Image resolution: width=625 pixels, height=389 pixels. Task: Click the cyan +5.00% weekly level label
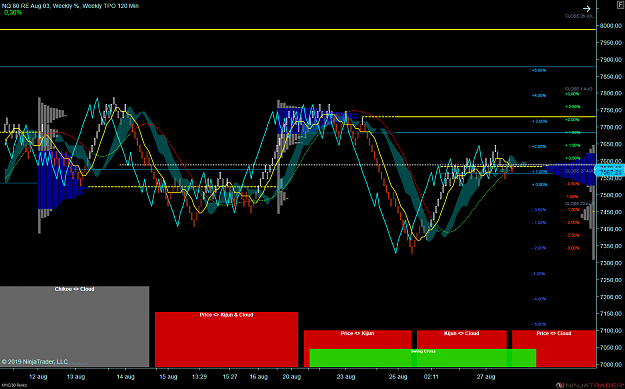coord(539,71)
